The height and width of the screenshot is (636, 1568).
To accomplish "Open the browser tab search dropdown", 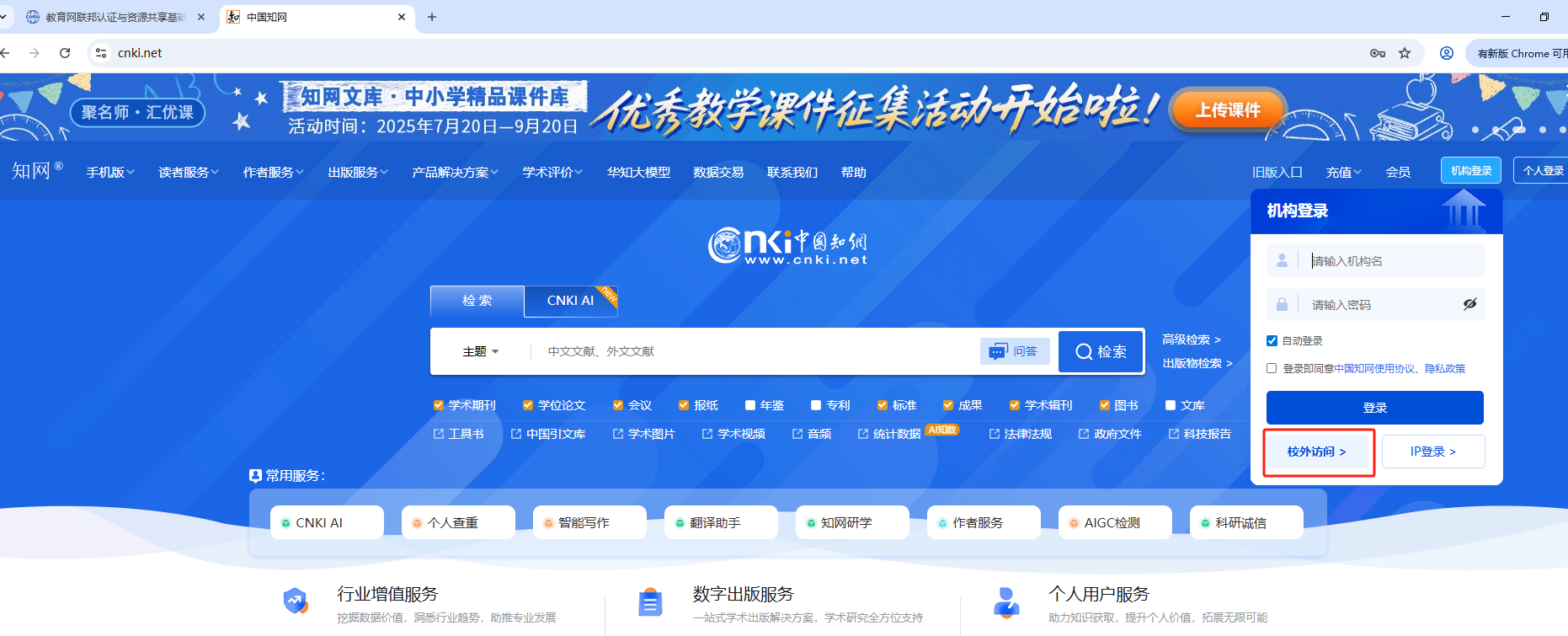I will [x=3, y=17].
